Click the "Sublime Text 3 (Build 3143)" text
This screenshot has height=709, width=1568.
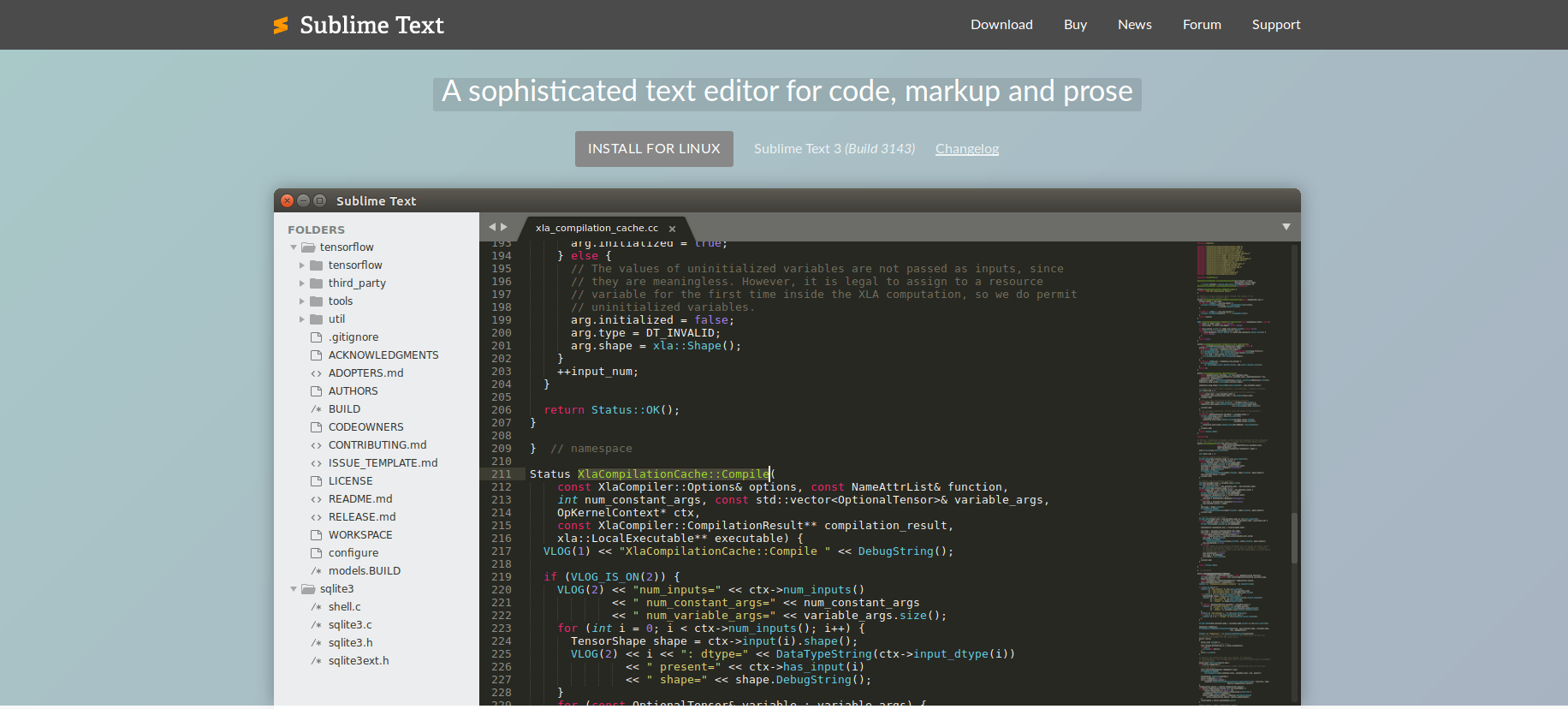click(834, 149)
